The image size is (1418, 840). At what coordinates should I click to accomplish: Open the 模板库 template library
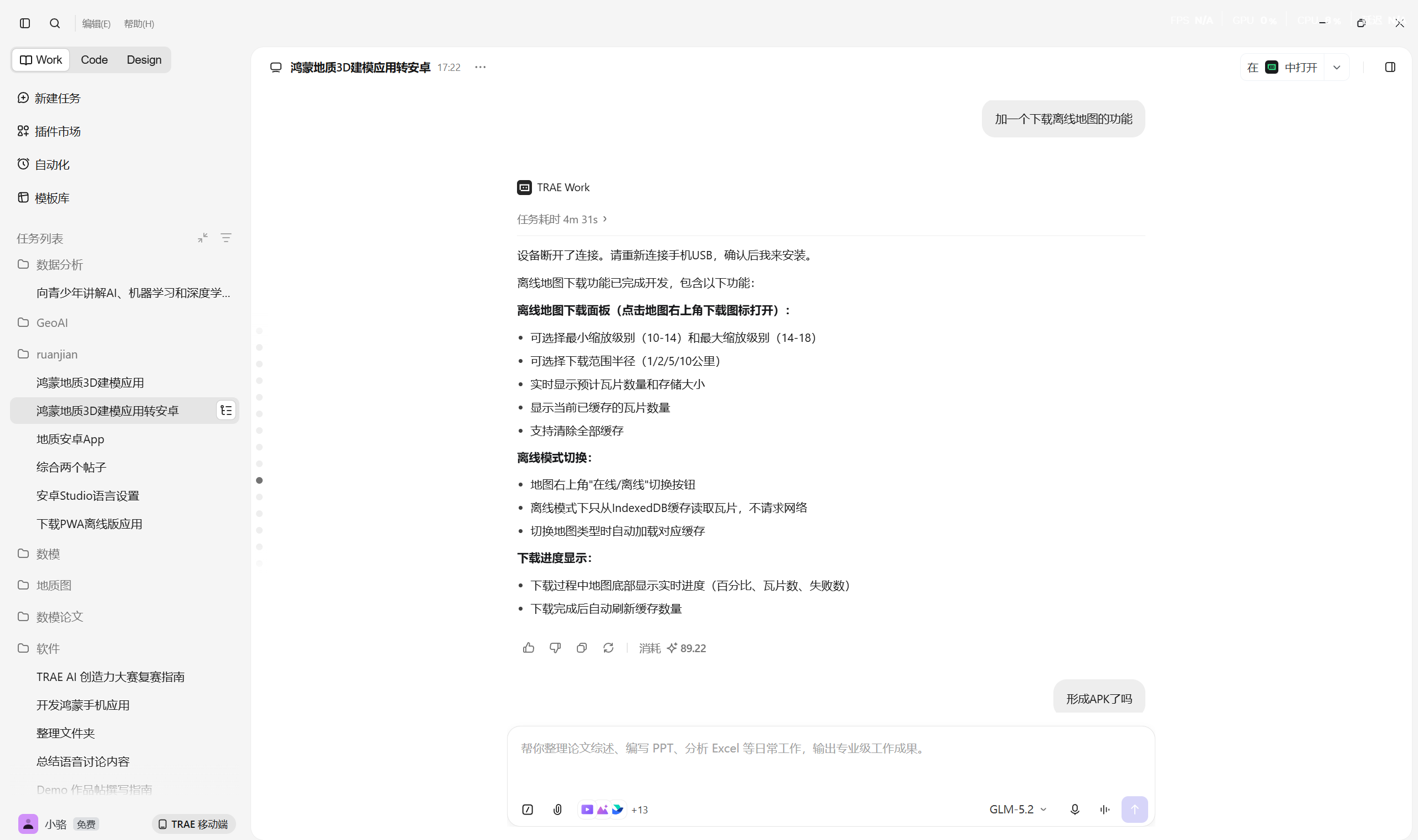click(44, 198)
